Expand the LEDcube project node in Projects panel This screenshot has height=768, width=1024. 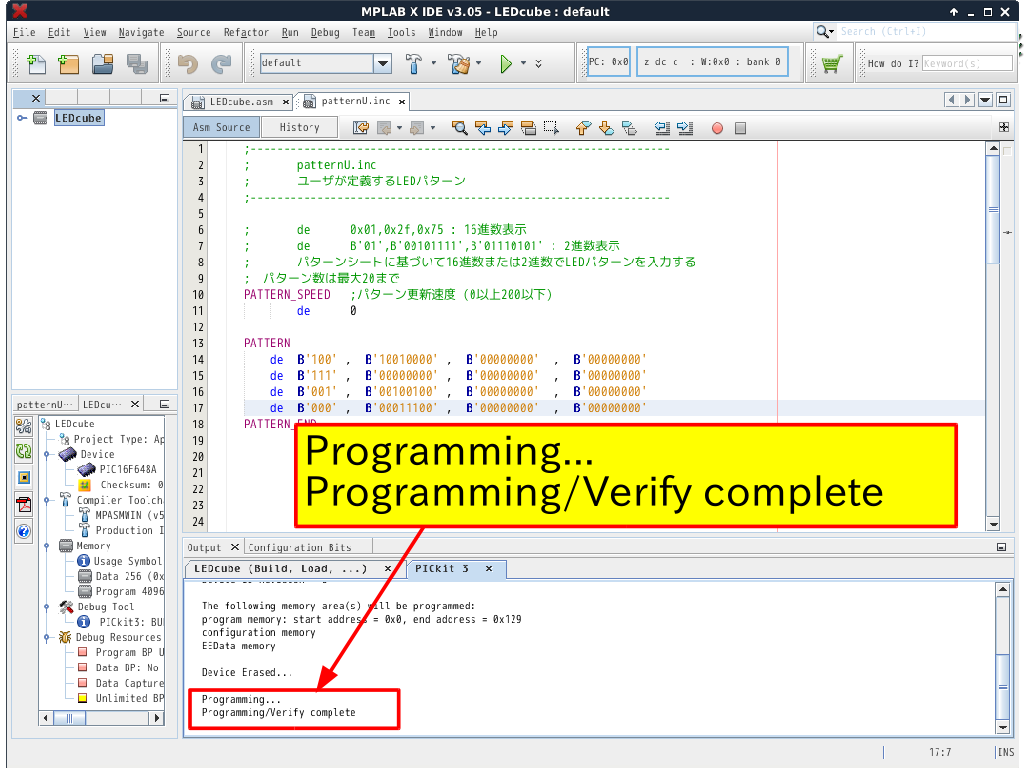(x=22, y=118)
